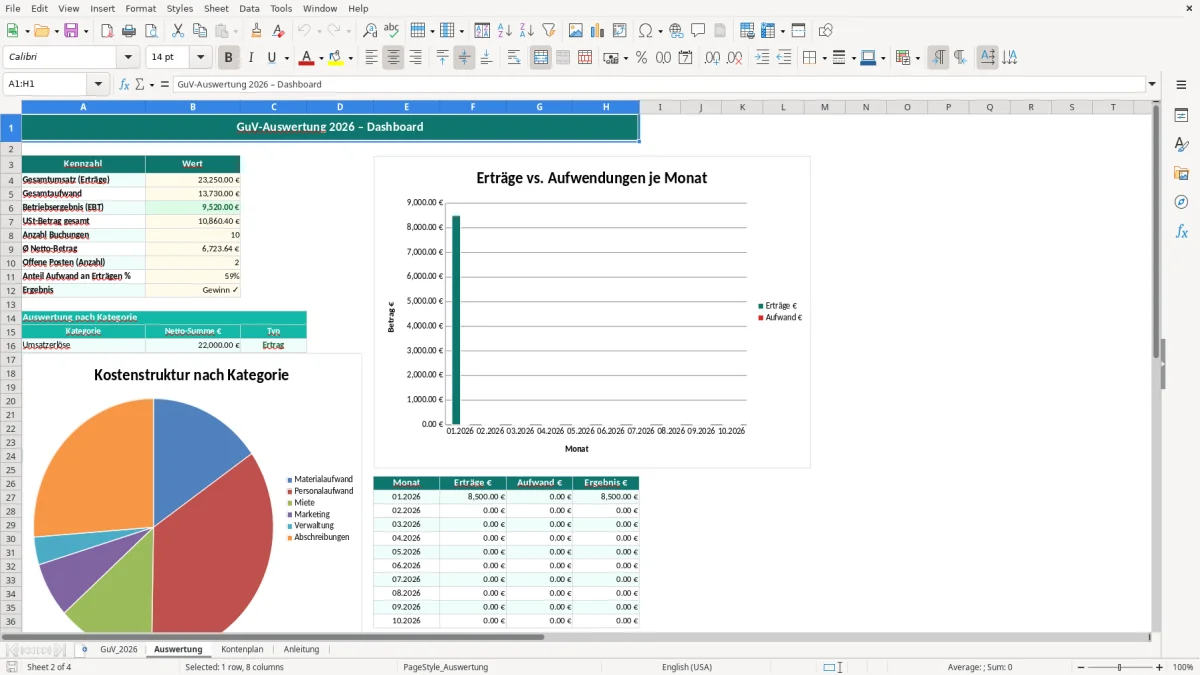Switch to the Anleitung sheet tab
Screen dimensions: 1200x675
point(301,649)
